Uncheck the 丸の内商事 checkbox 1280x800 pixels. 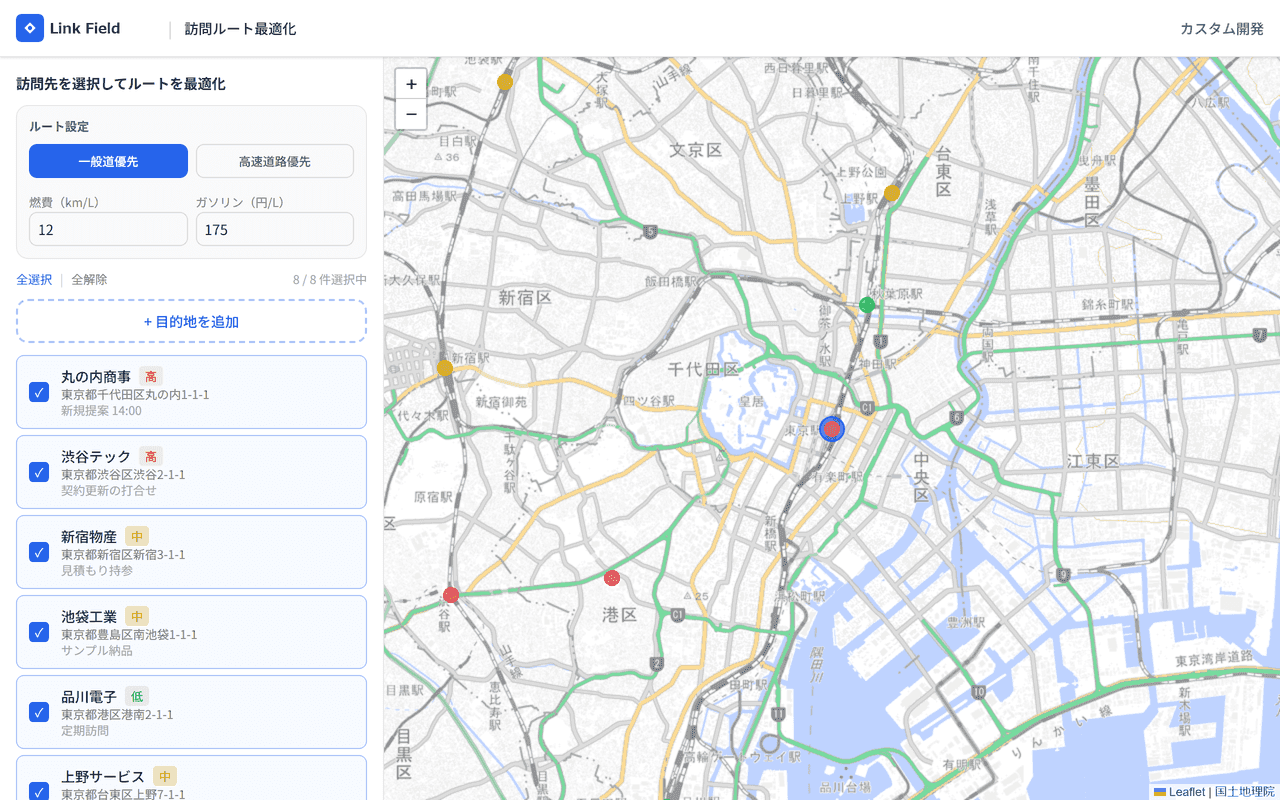click(39, 392)
